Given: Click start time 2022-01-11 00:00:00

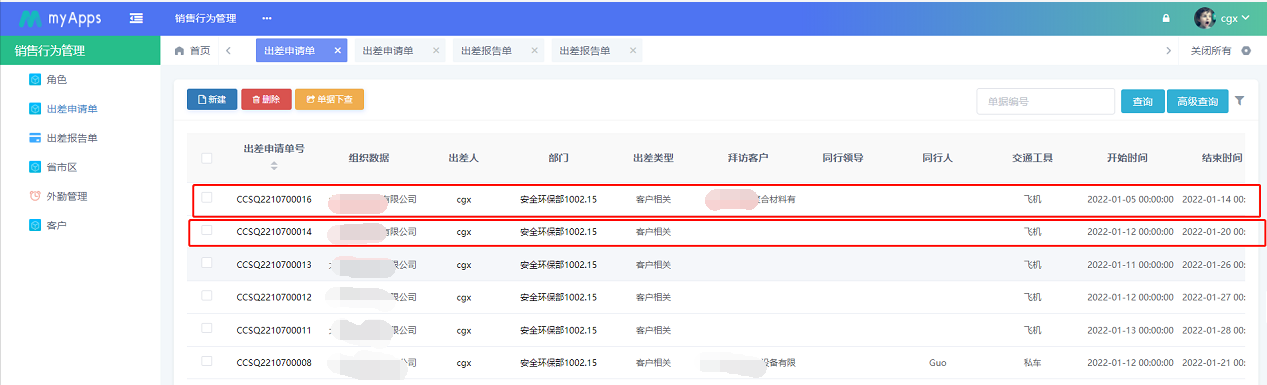Looking at the screenshot, I should click(1130, 264).
